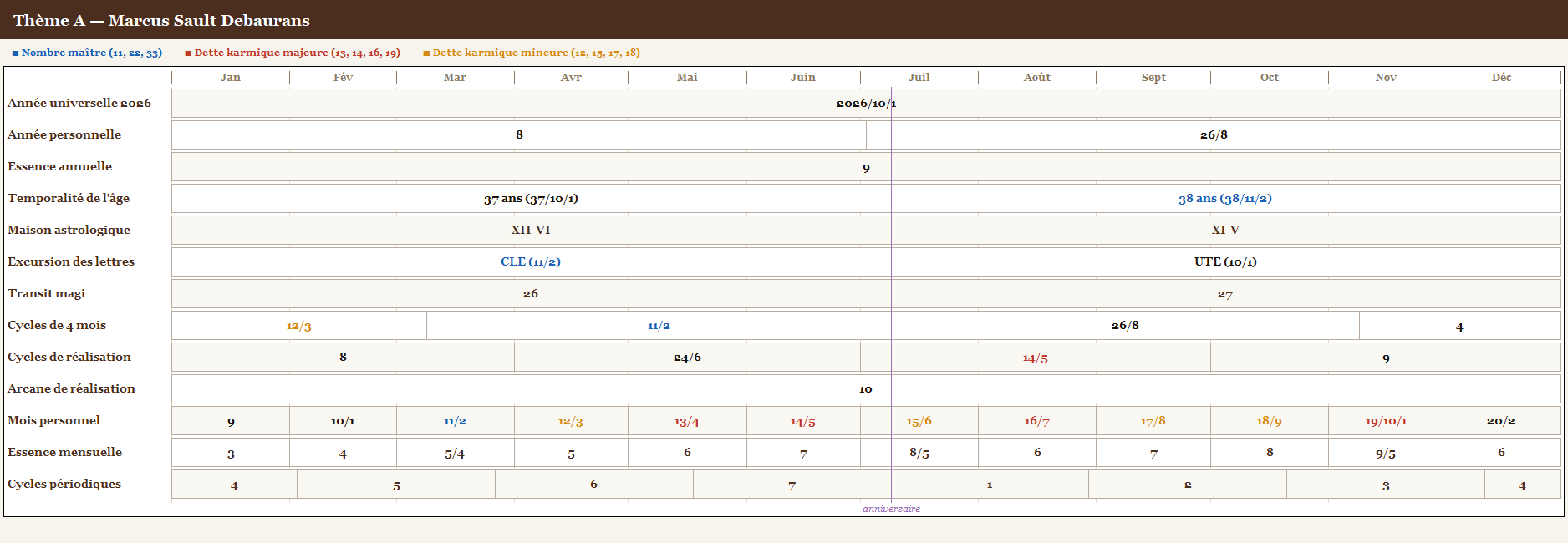Screen dimensions: 1568x543
Task: Select '26/8' in the Cycles de 4 mois row
Action: 1125,326
